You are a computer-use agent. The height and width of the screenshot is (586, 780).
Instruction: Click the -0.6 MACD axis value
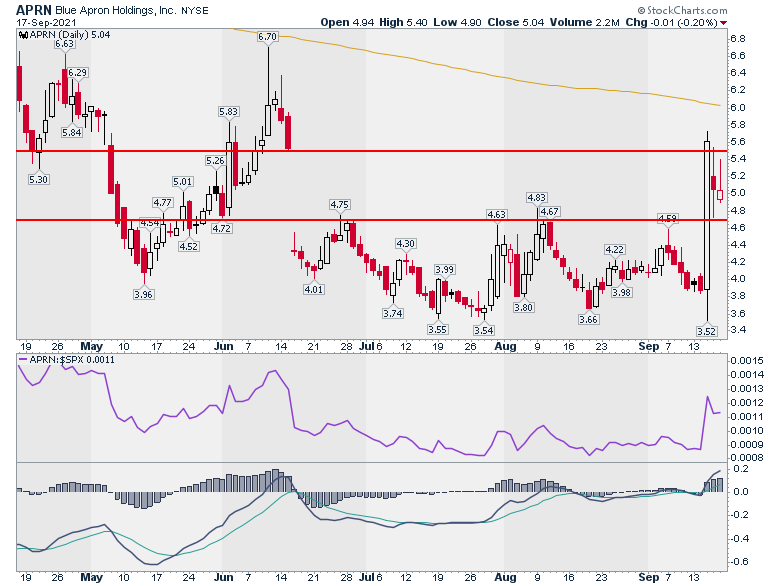point(739,562)
